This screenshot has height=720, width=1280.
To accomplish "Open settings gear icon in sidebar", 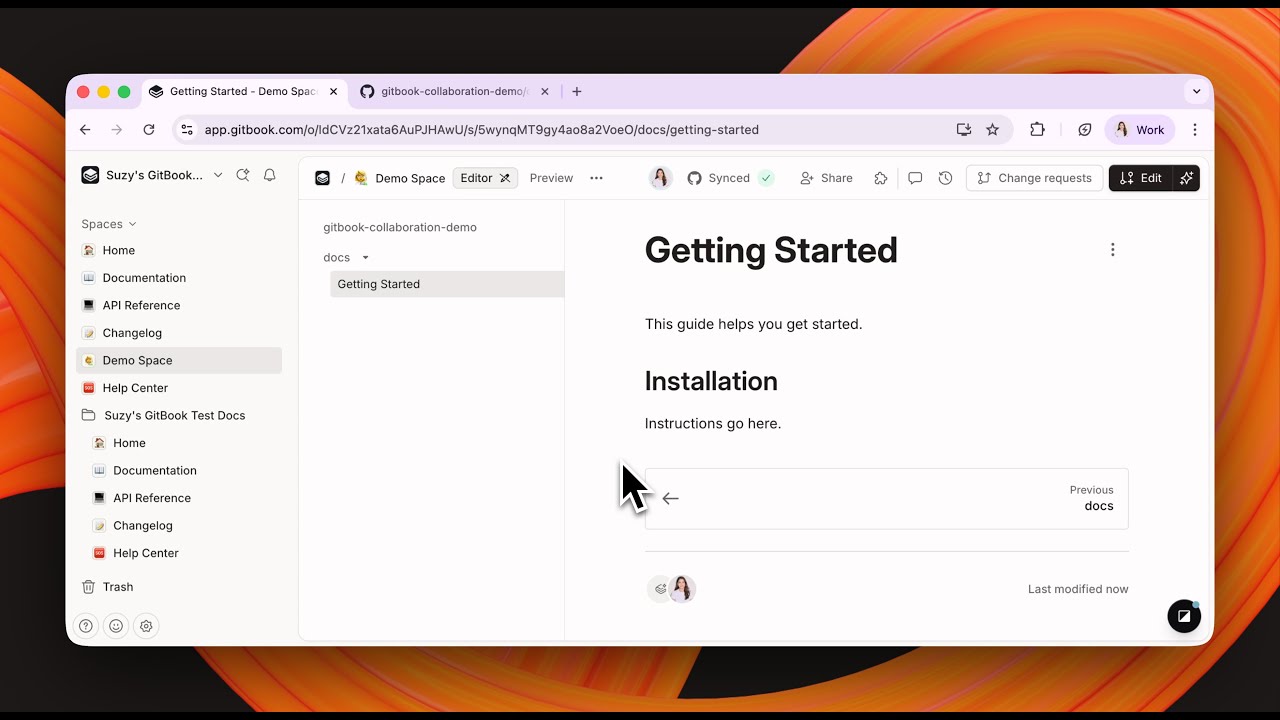I will pos(146,626).
